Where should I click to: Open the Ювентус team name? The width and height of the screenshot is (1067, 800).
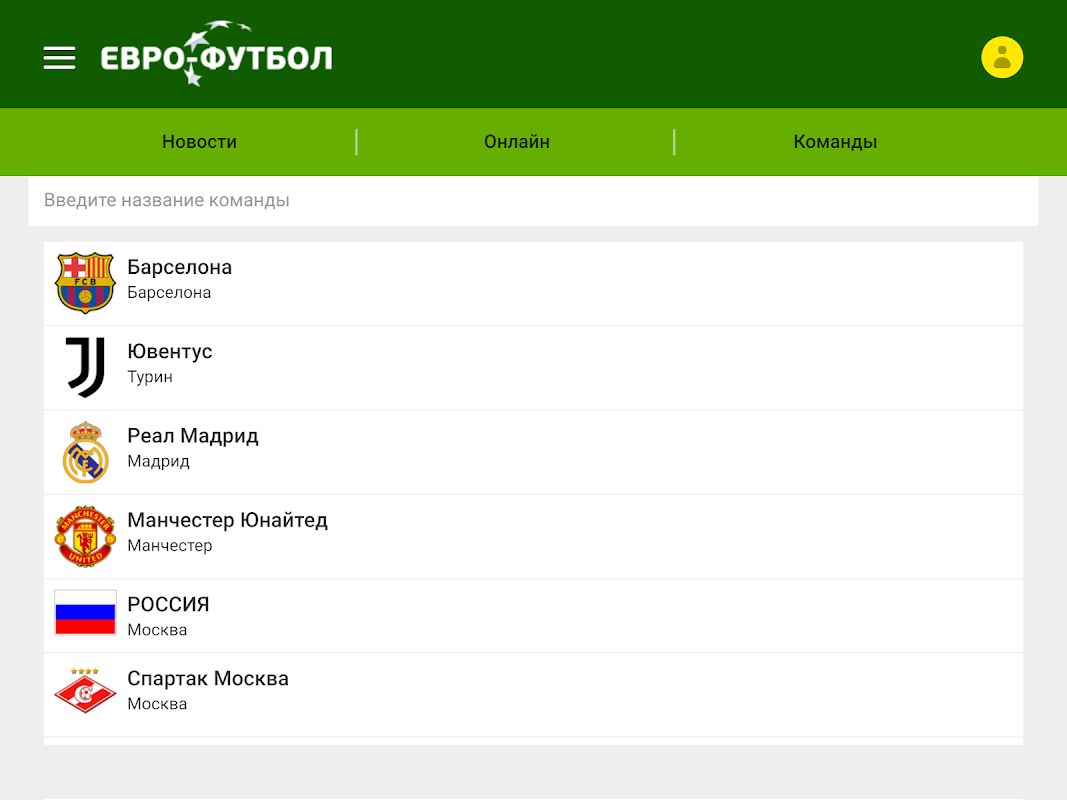(x=169, y=352)
